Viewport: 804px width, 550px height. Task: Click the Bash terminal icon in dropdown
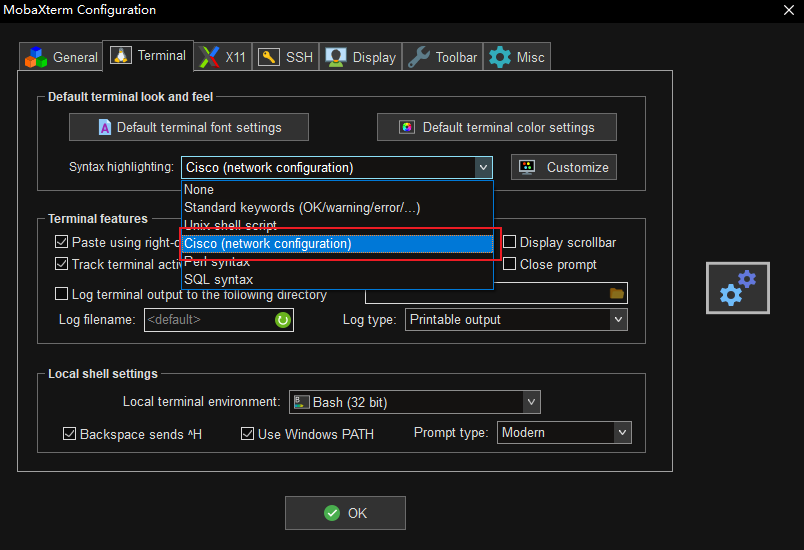(302, 402)
